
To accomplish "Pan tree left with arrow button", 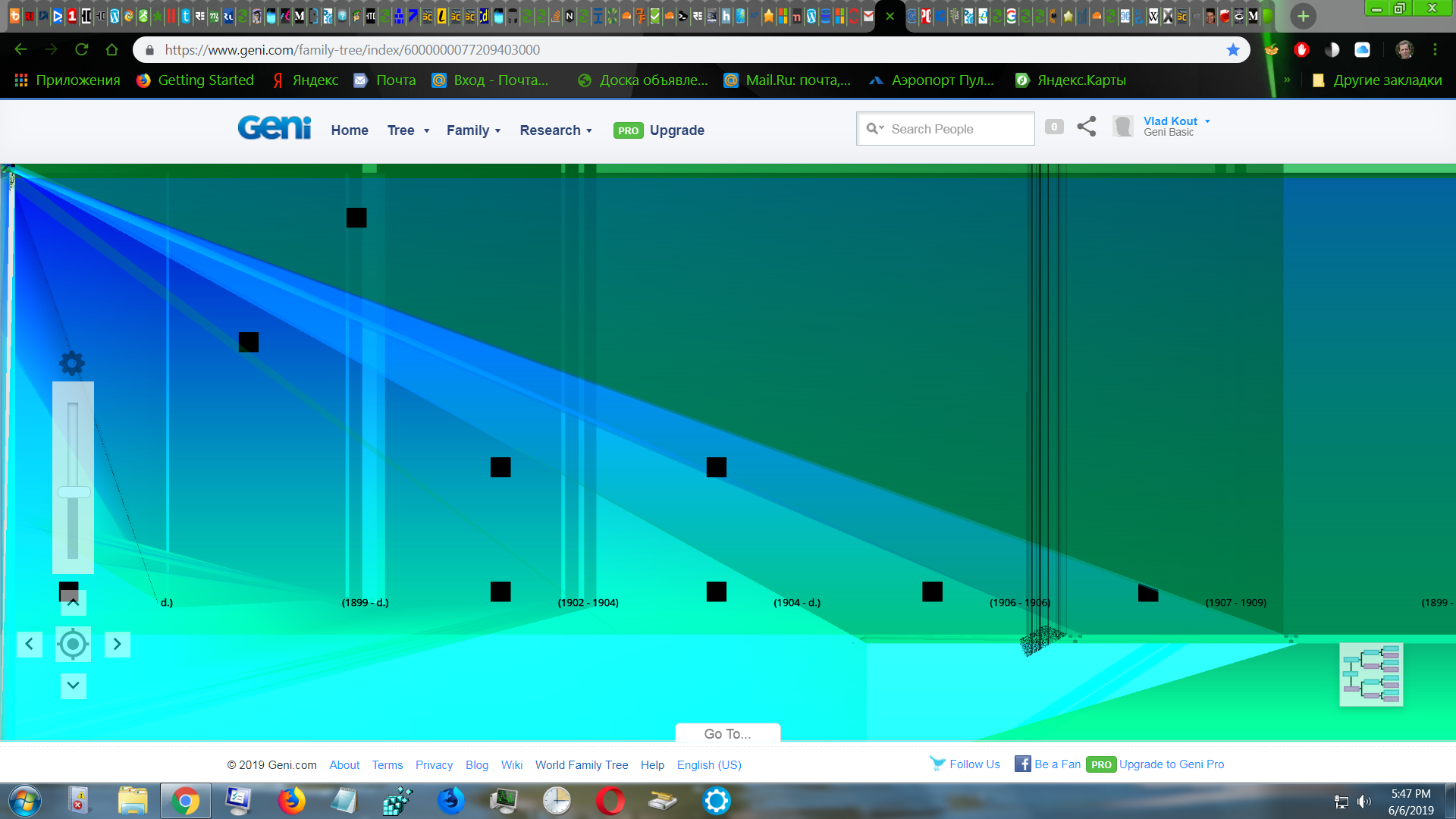I will click(x=29, y=644).
